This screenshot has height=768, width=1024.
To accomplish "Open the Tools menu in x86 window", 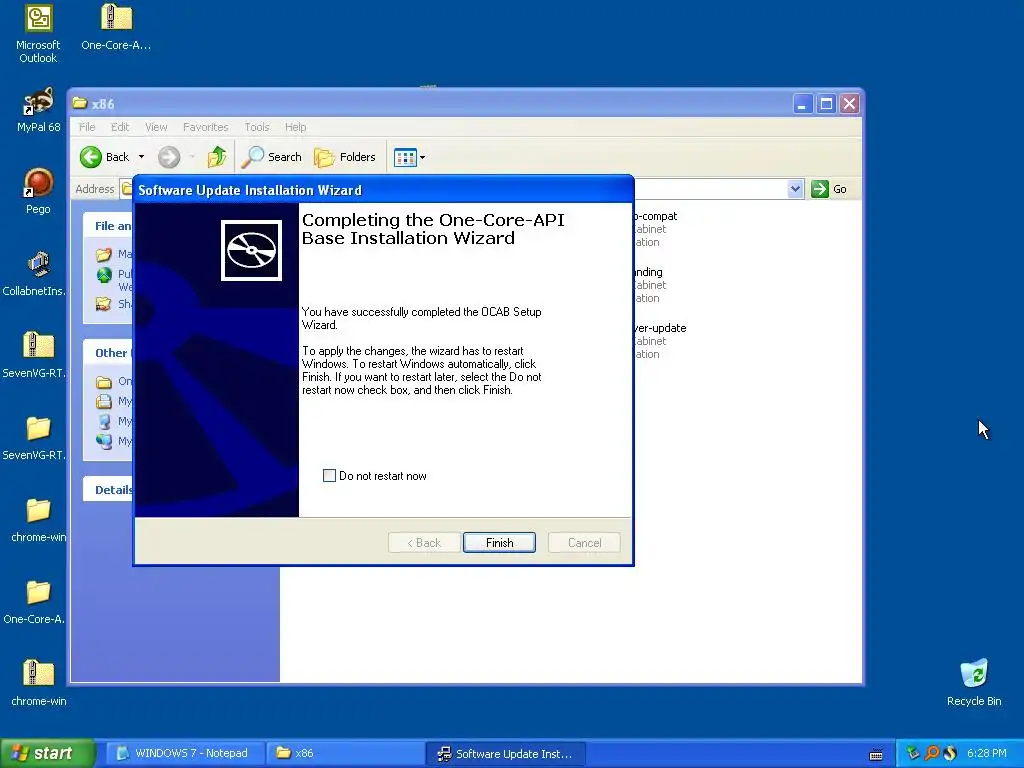I will [x=257, y=127].
